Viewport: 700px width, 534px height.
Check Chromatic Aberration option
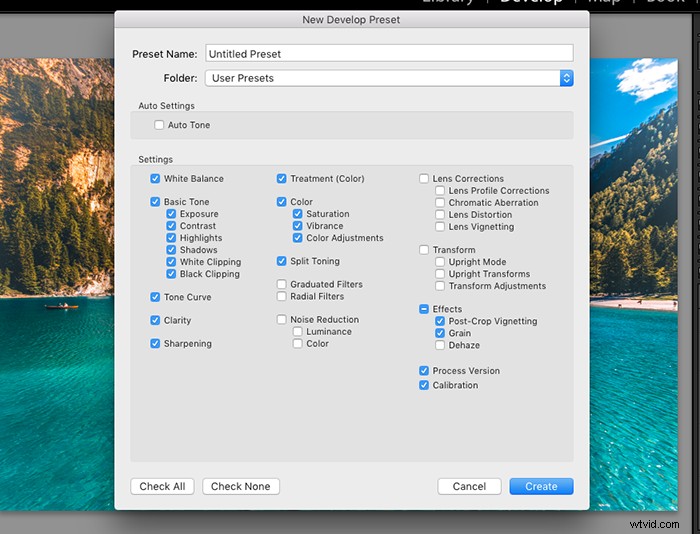point(440,203)
